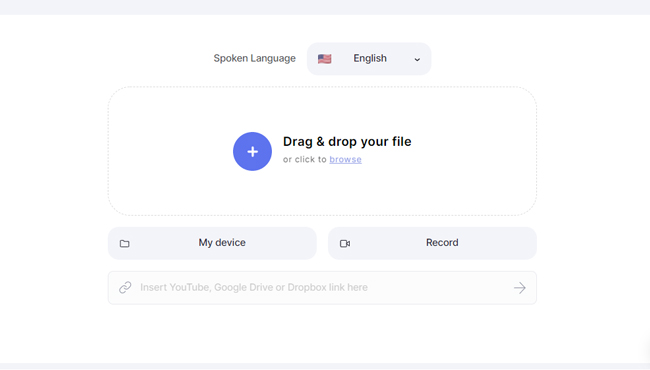The width and height of the screenshot is (650, 370).
Task: Click the browse link
Action: point(345,160)
